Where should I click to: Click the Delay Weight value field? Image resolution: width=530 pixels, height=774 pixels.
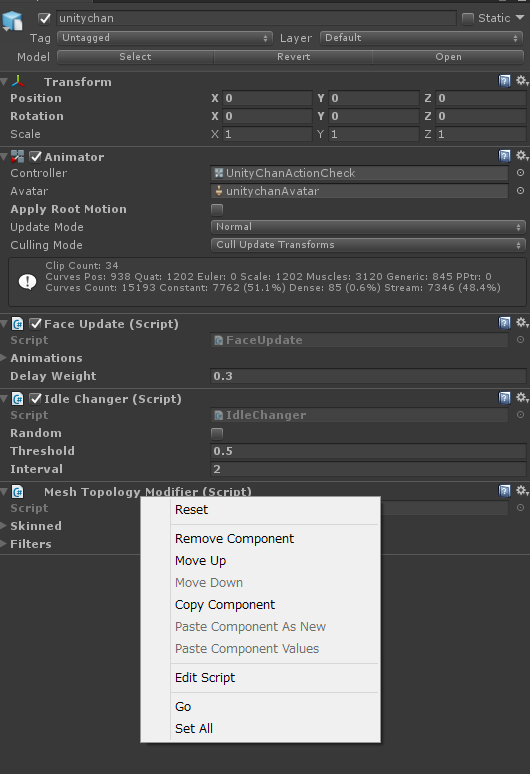coord(368,376)
